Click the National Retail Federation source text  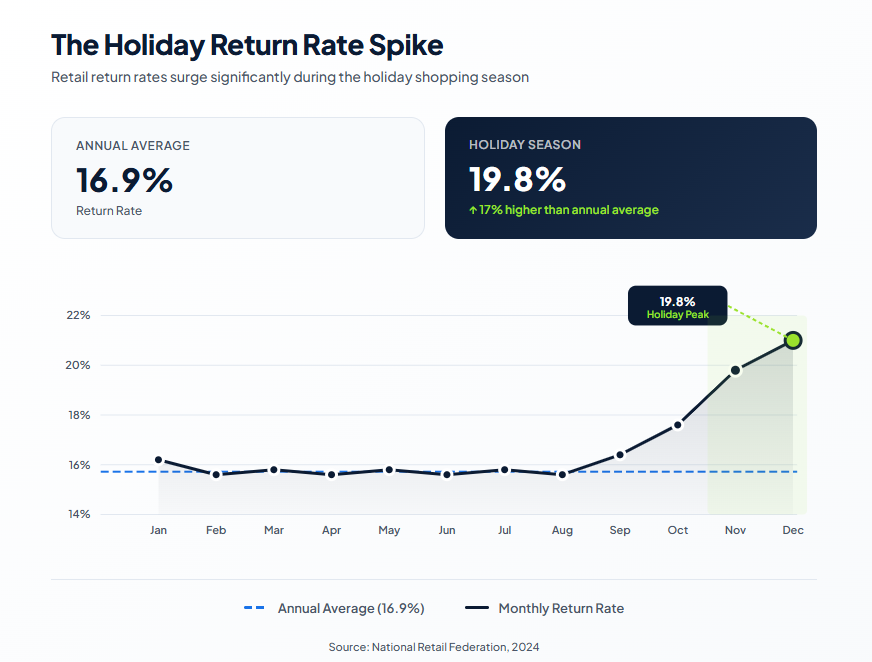click(x=434, y=647)
